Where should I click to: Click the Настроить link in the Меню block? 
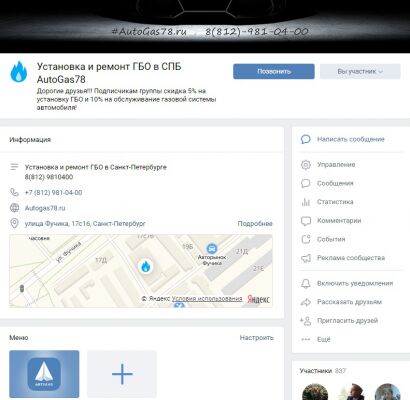[x=257, y=338]
